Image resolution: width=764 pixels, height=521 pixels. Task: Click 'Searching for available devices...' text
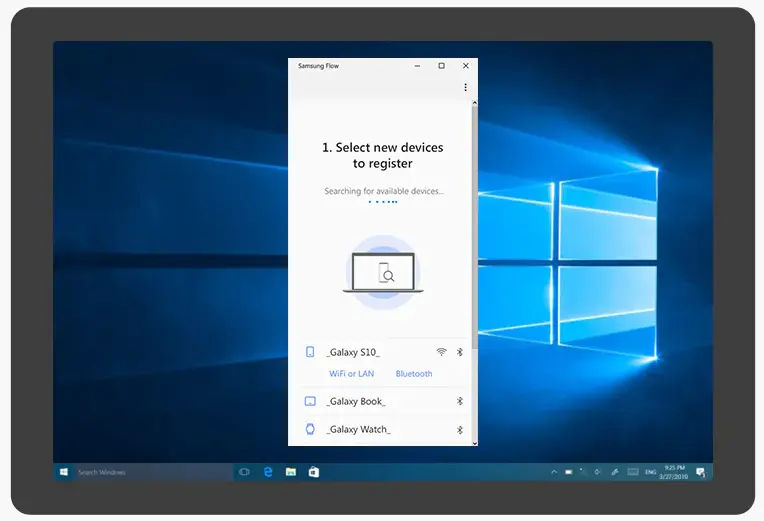click(x=384, y=191)
